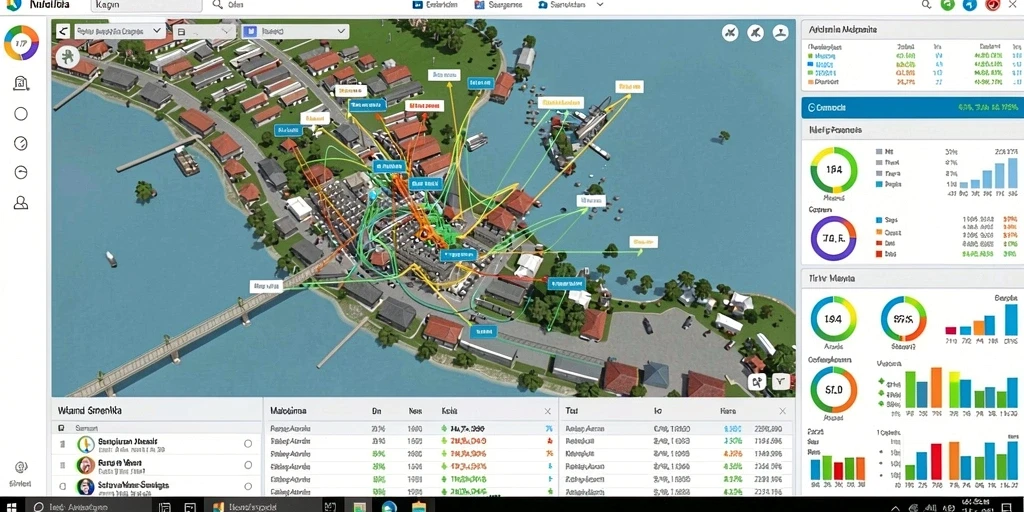Click the building icon in the left sidebar
This screenshot has width=1024, height=512.
(21, 83)
